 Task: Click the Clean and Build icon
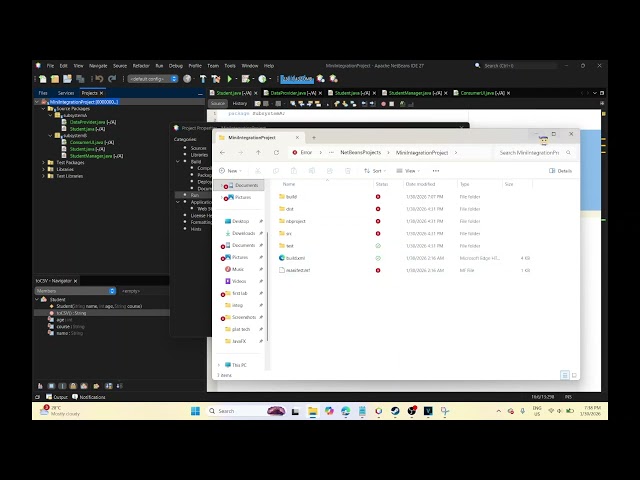(216, 79)
